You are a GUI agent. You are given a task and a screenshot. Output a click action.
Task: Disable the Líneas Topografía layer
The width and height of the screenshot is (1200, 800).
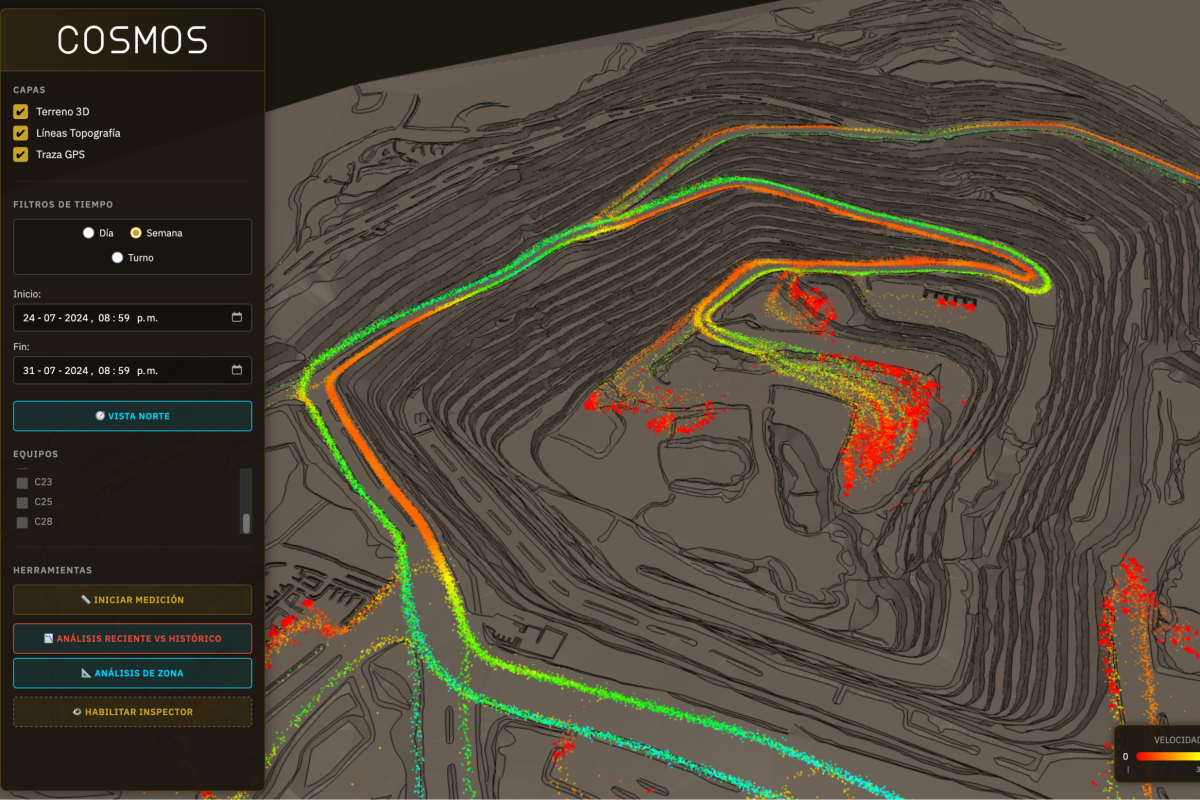(x=19, y=132)
